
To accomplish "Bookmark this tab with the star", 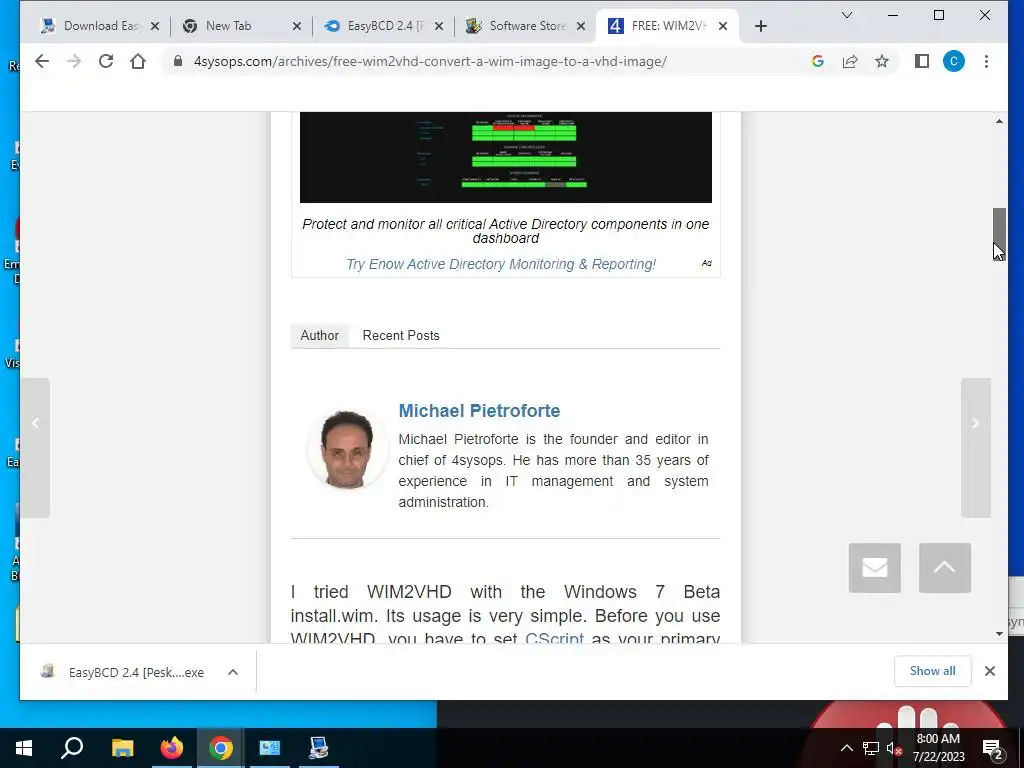I will tap(882, 61).
